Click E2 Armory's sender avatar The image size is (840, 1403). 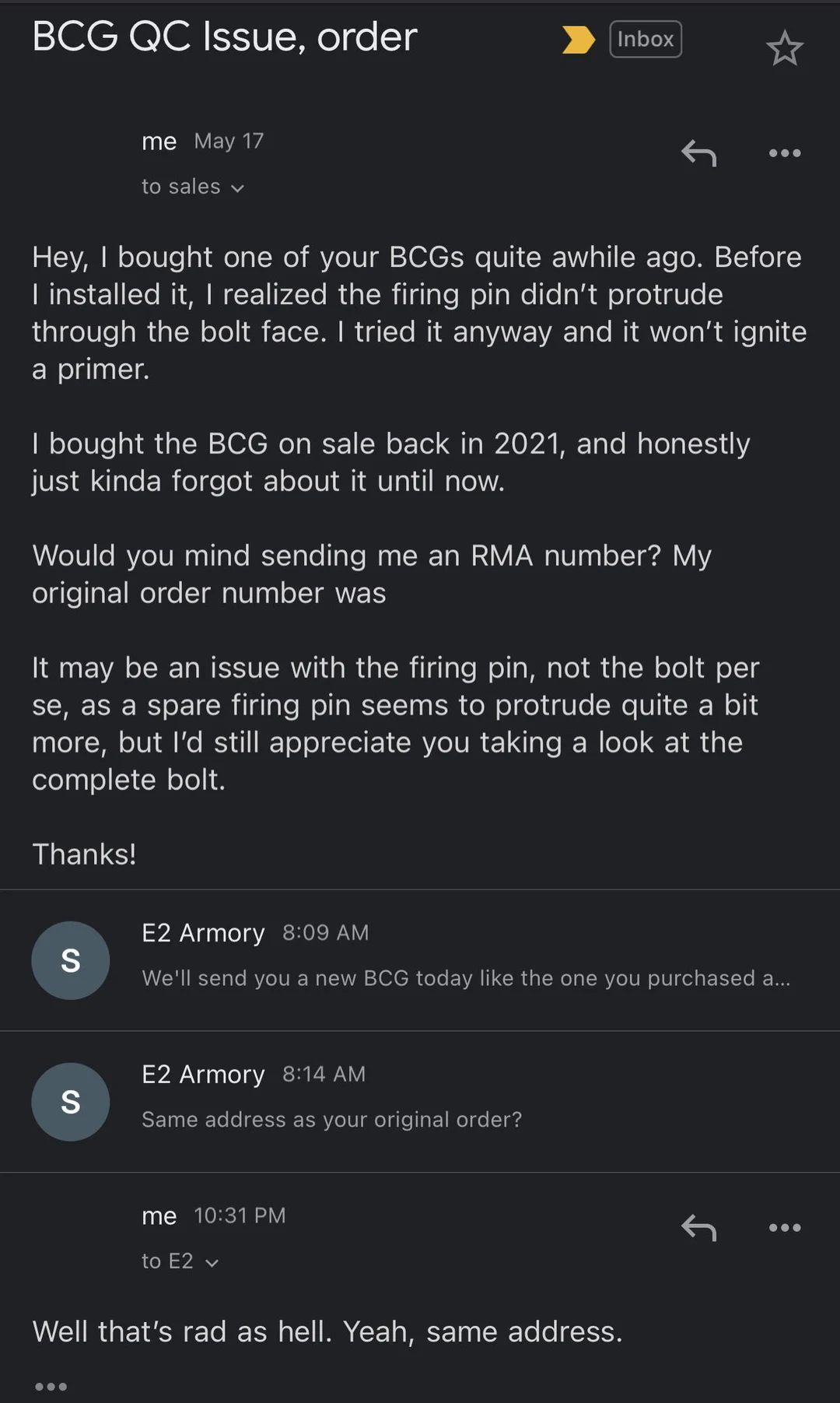pyautogui.click(x=70, y=960)
